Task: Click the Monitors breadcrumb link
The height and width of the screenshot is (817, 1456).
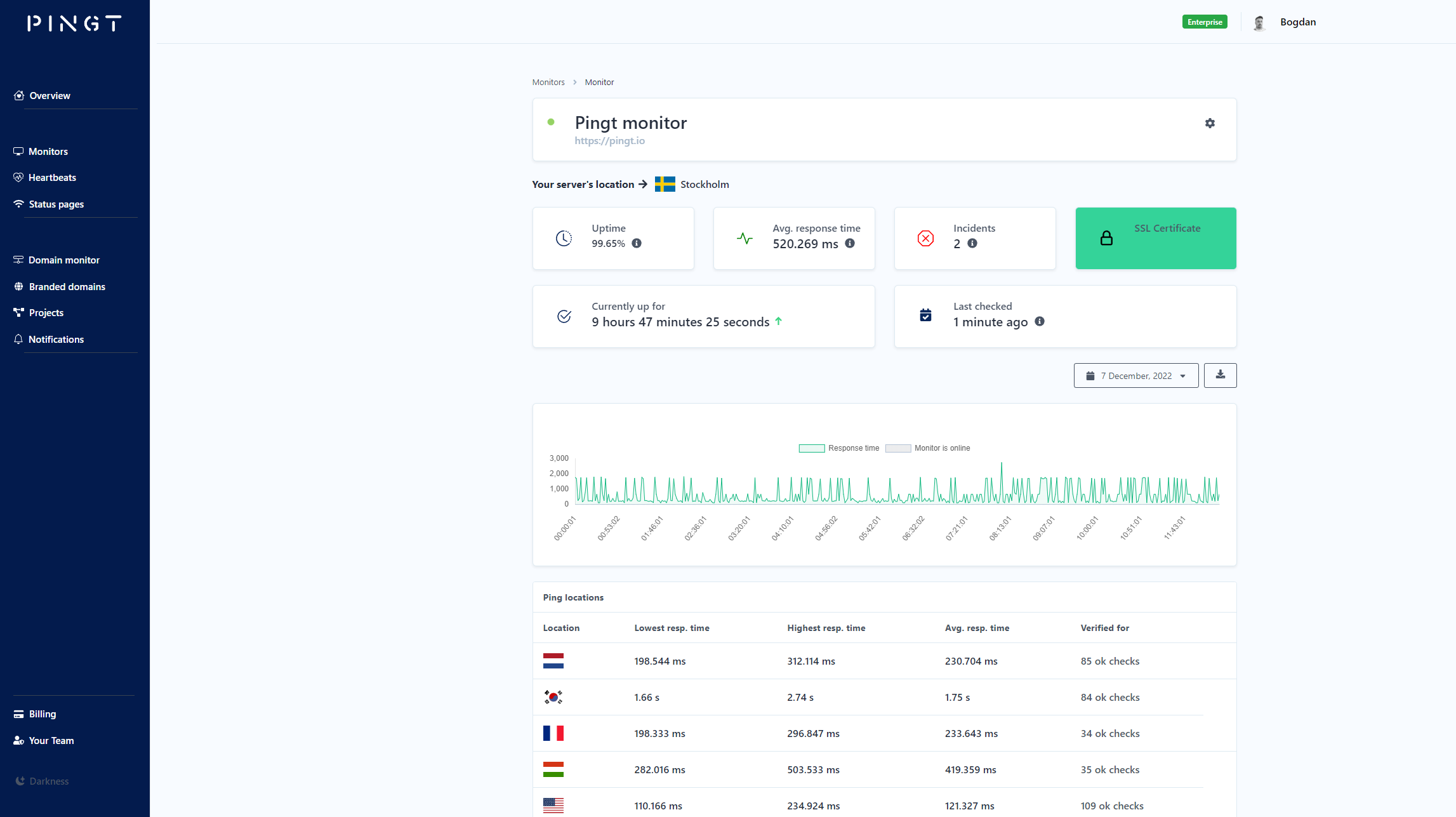Action: point(548,82)
